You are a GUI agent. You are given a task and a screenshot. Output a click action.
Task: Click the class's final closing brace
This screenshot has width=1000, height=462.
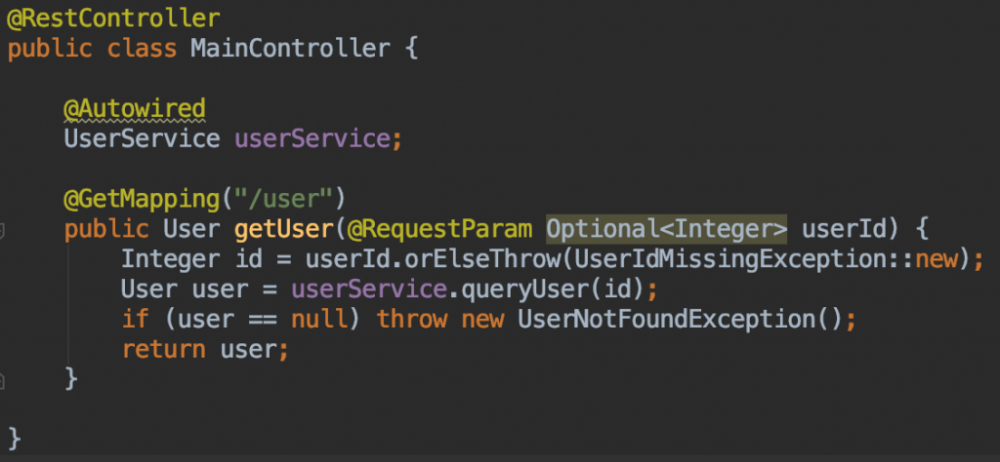[x=14, y=438]
